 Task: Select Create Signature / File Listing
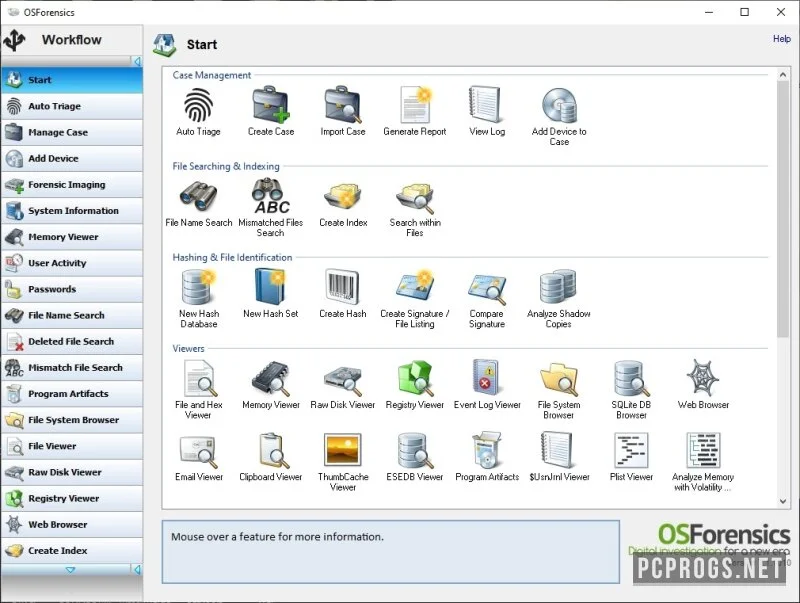(x=415, y=286)
